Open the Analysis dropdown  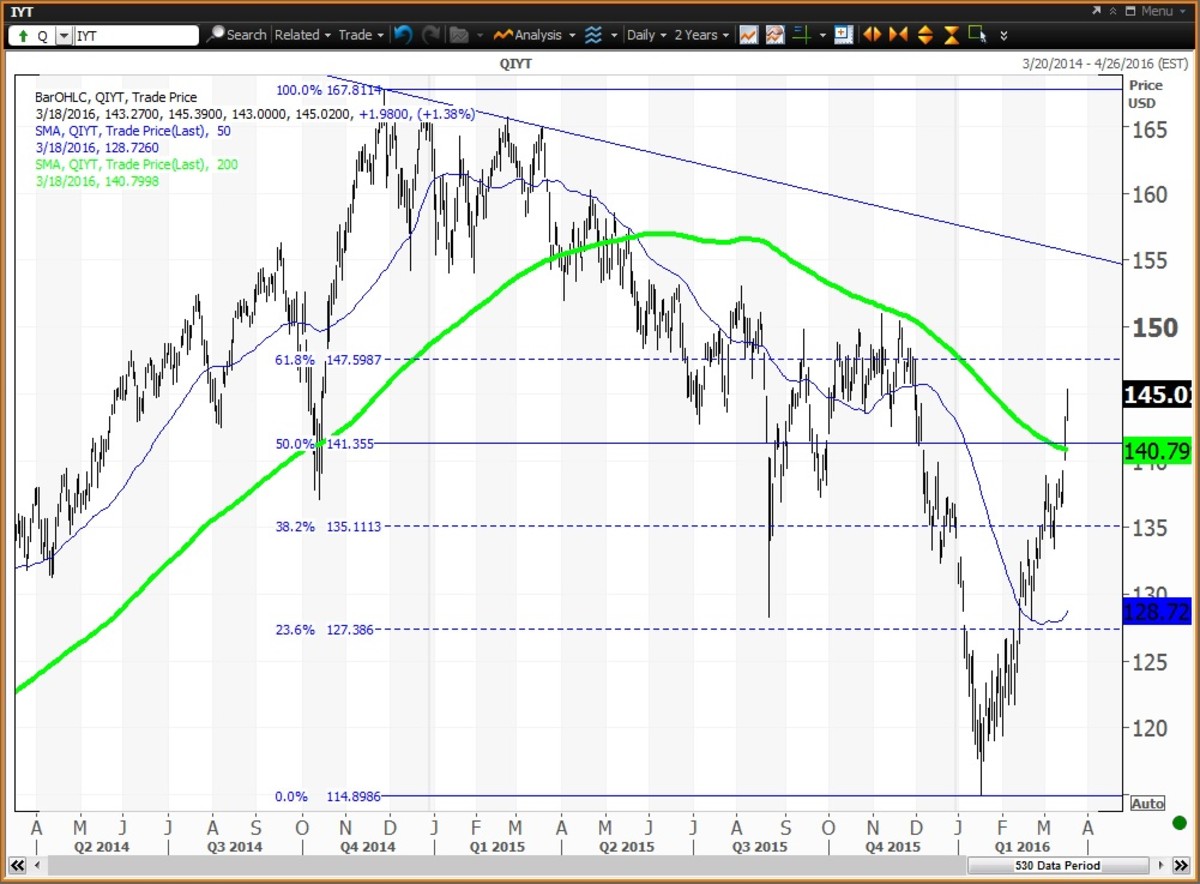[536, 35]
